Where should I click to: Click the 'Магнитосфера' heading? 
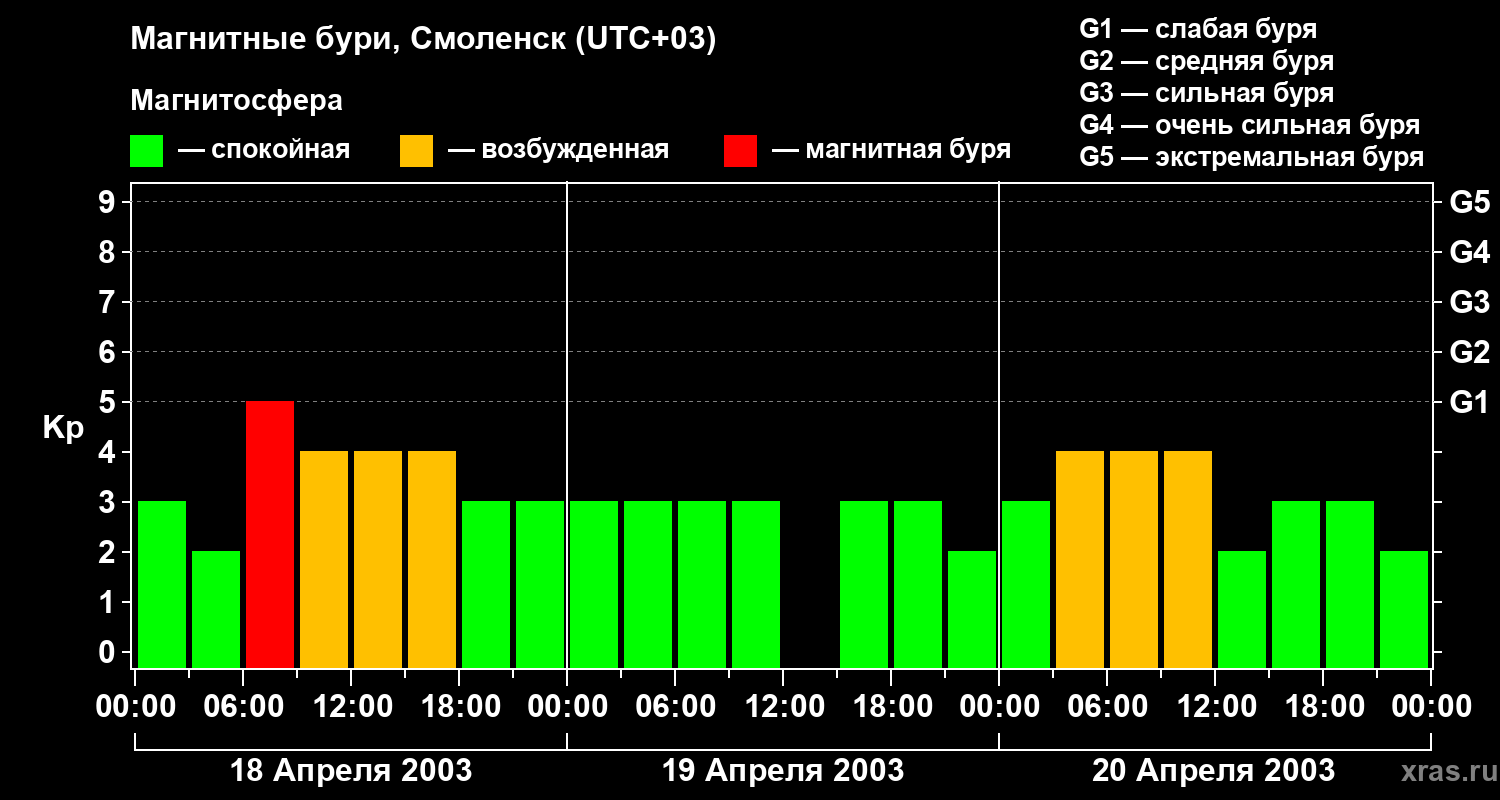pos(236,101)
